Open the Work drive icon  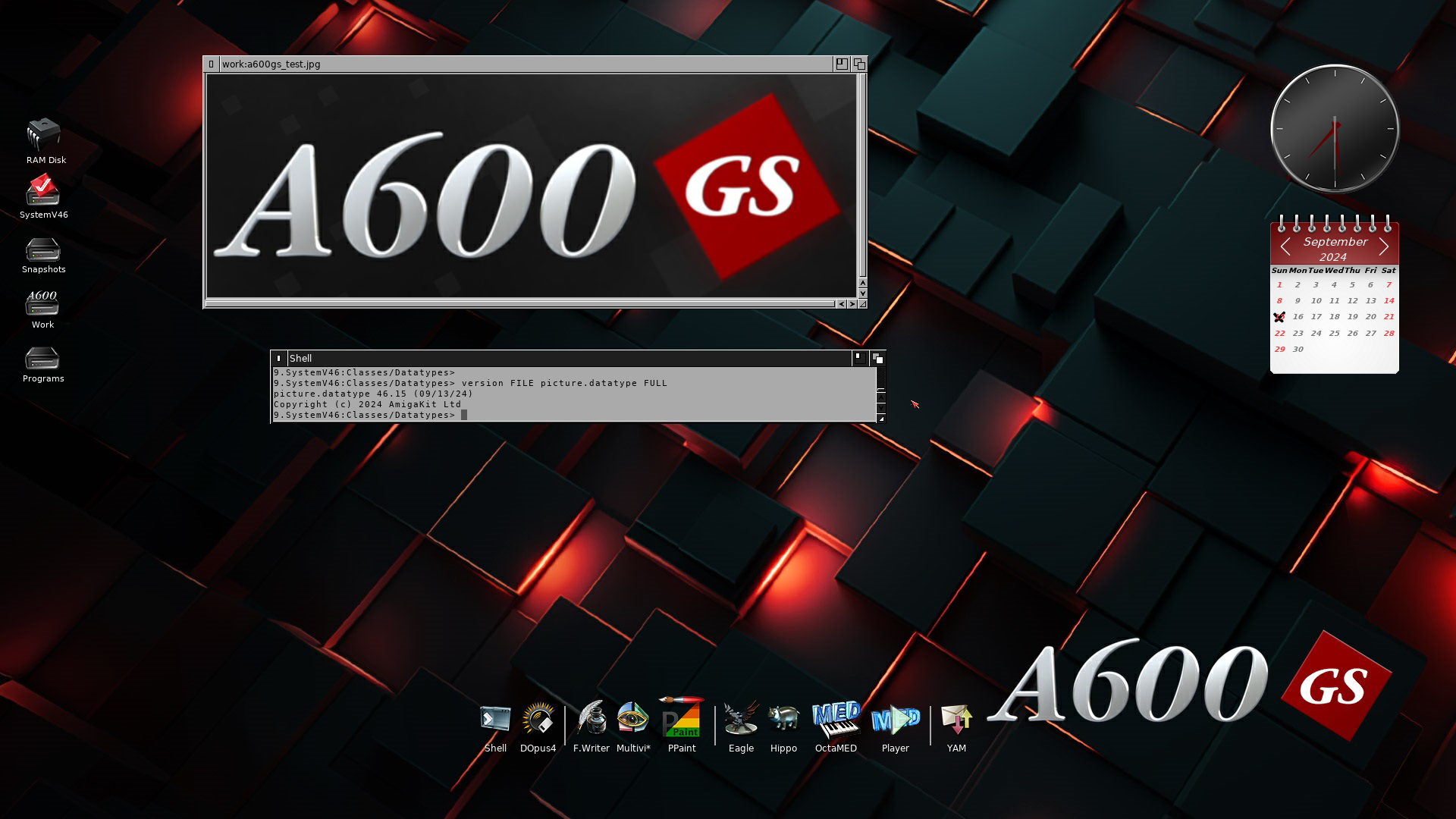point(42,309)
